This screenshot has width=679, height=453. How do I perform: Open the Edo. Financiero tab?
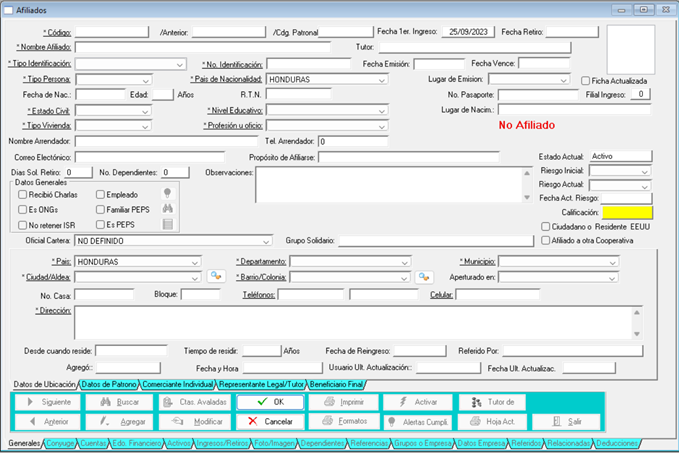(137, 441)
